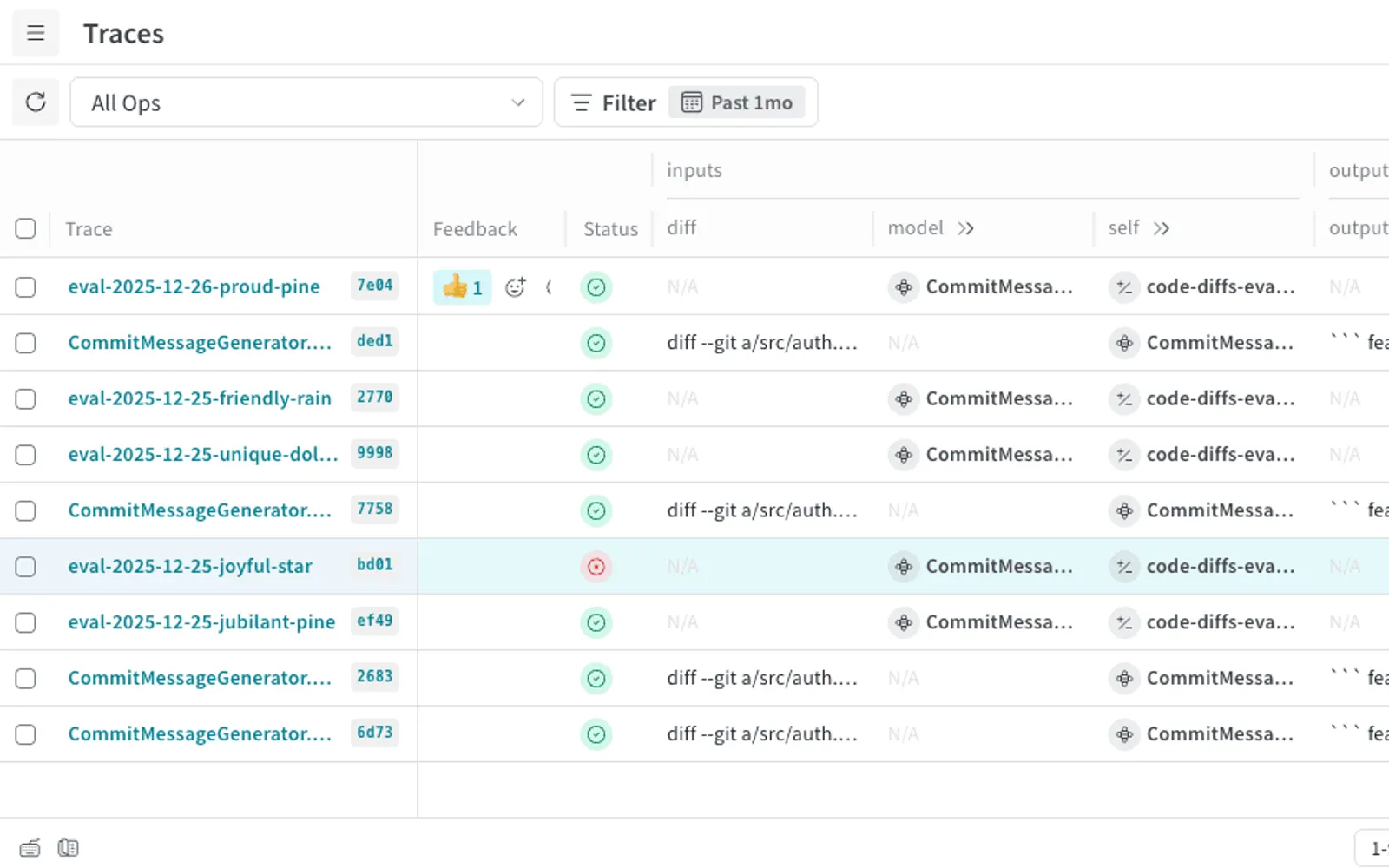Click the success status icon for friendly-rain

click(596, 399)
